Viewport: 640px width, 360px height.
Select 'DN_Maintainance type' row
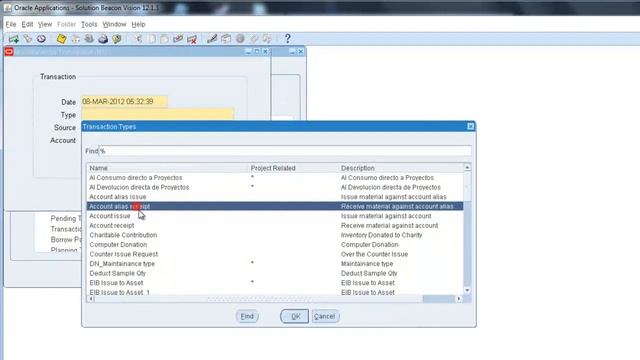pos(275,264)
